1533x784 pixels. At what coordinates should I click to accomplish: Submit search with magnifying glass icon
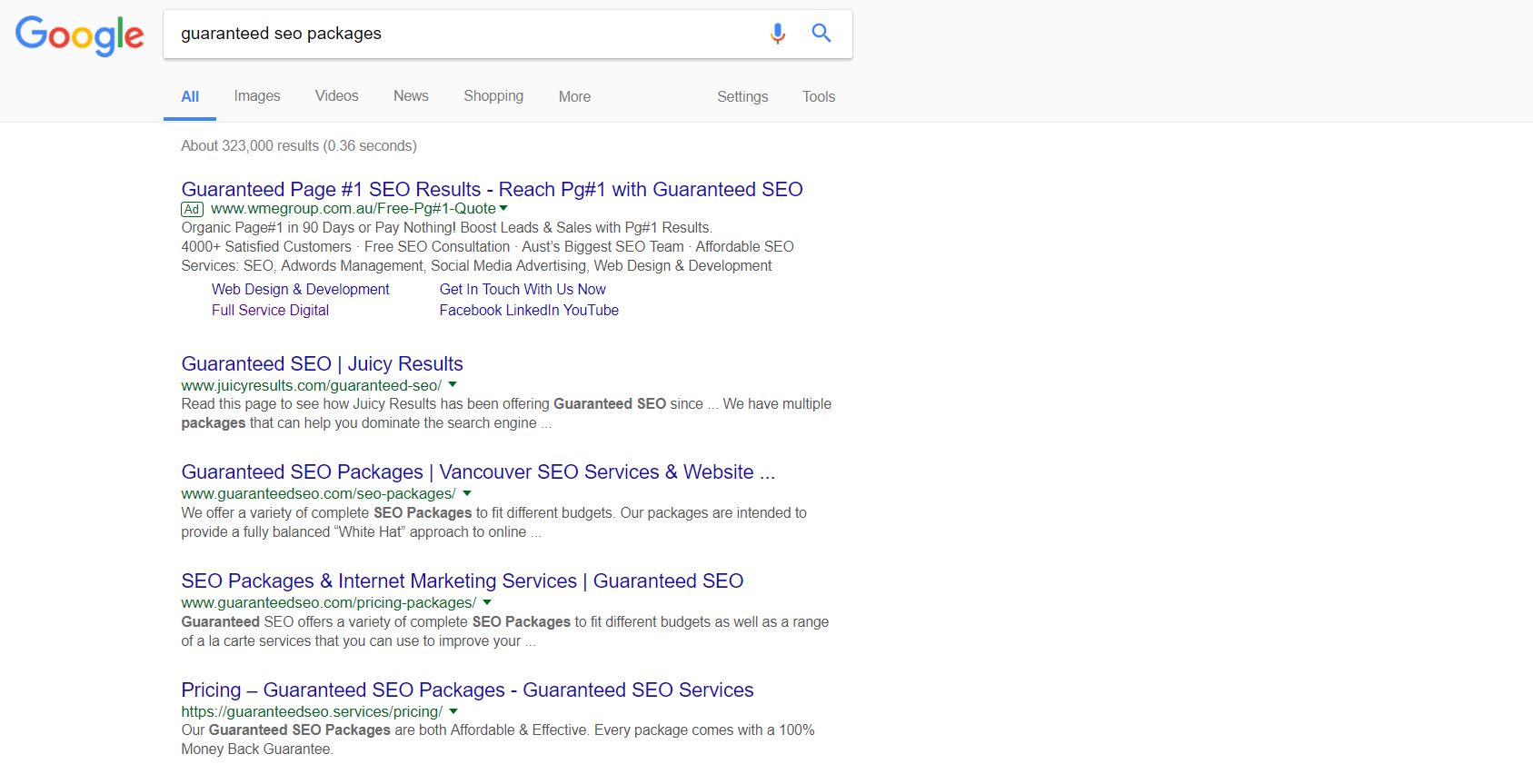821,34
